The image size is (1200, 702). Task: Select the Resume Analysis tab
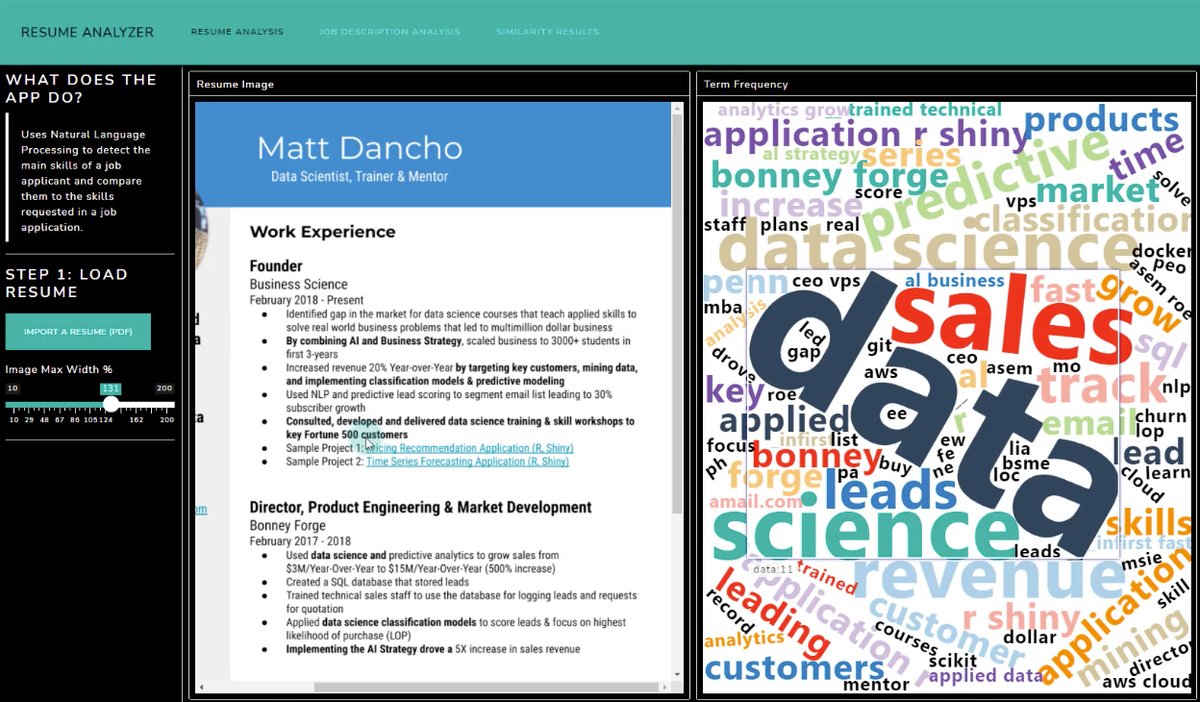coord(237,31)
